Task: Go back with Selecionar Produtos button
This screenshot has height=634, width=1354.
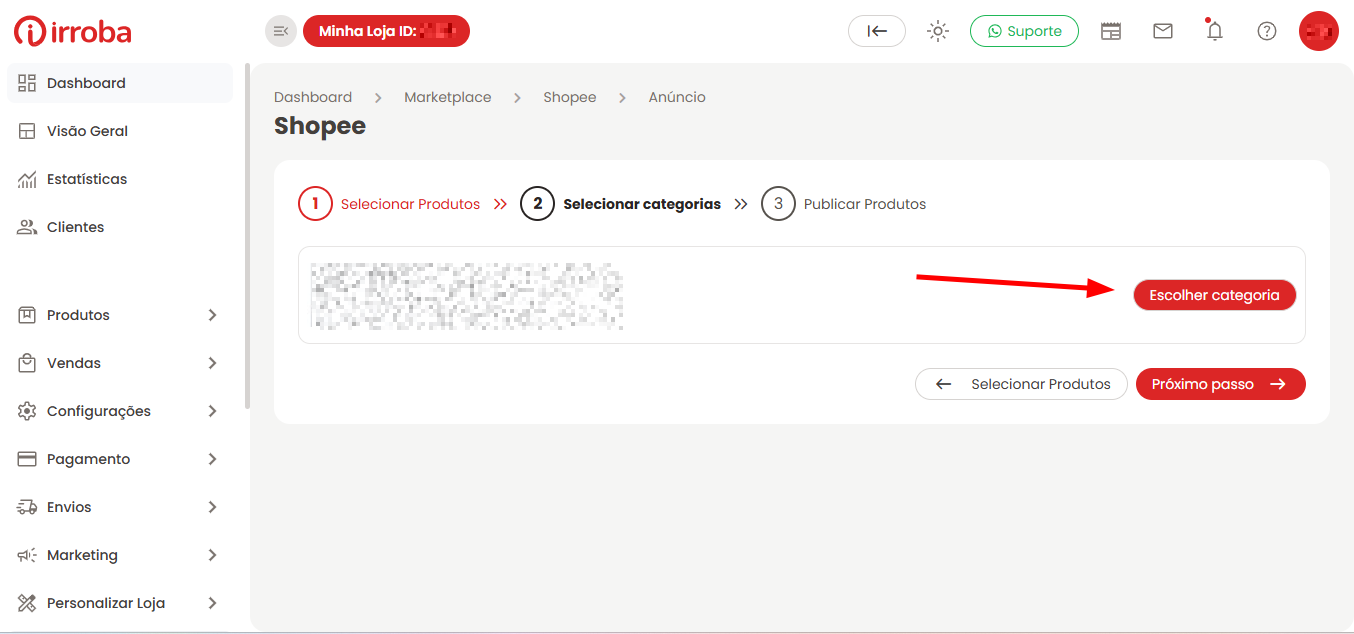Action: pyautogui.click(x=1021, y=384)
